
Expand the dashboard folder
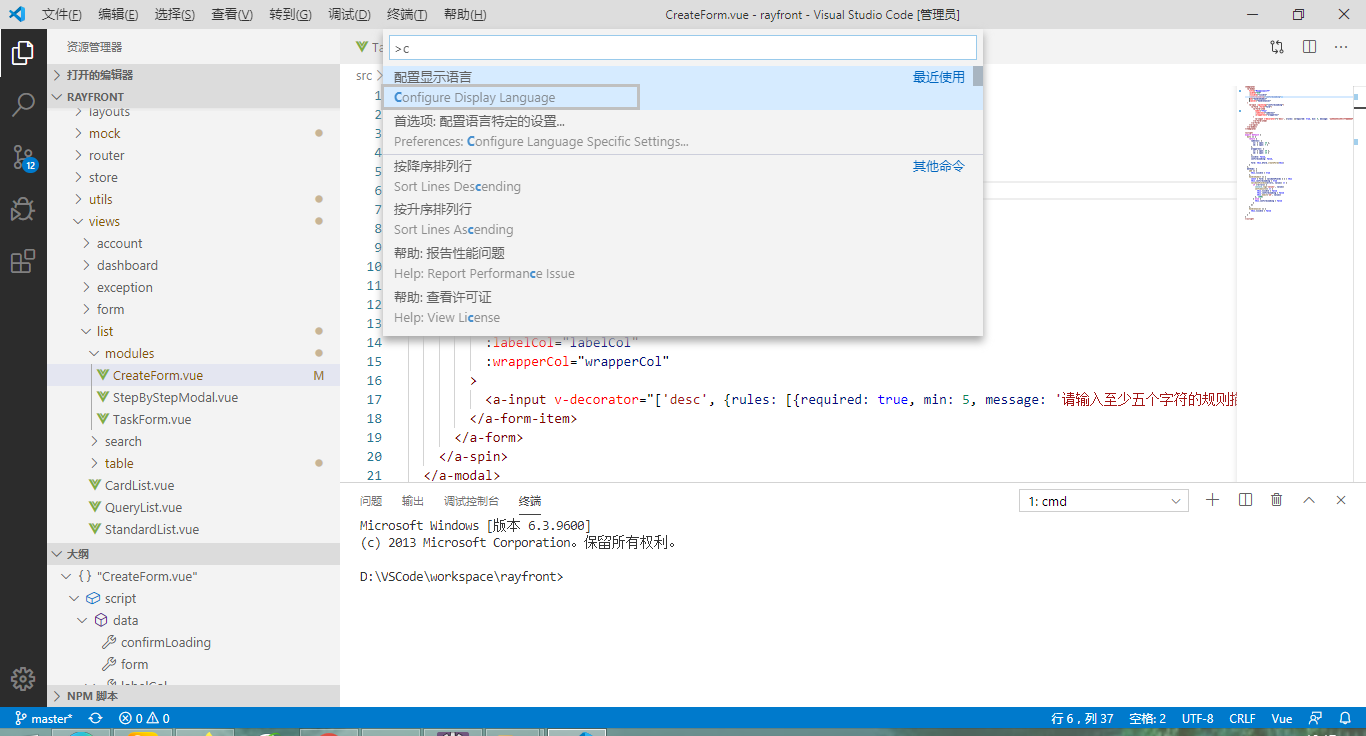(193, 265)
